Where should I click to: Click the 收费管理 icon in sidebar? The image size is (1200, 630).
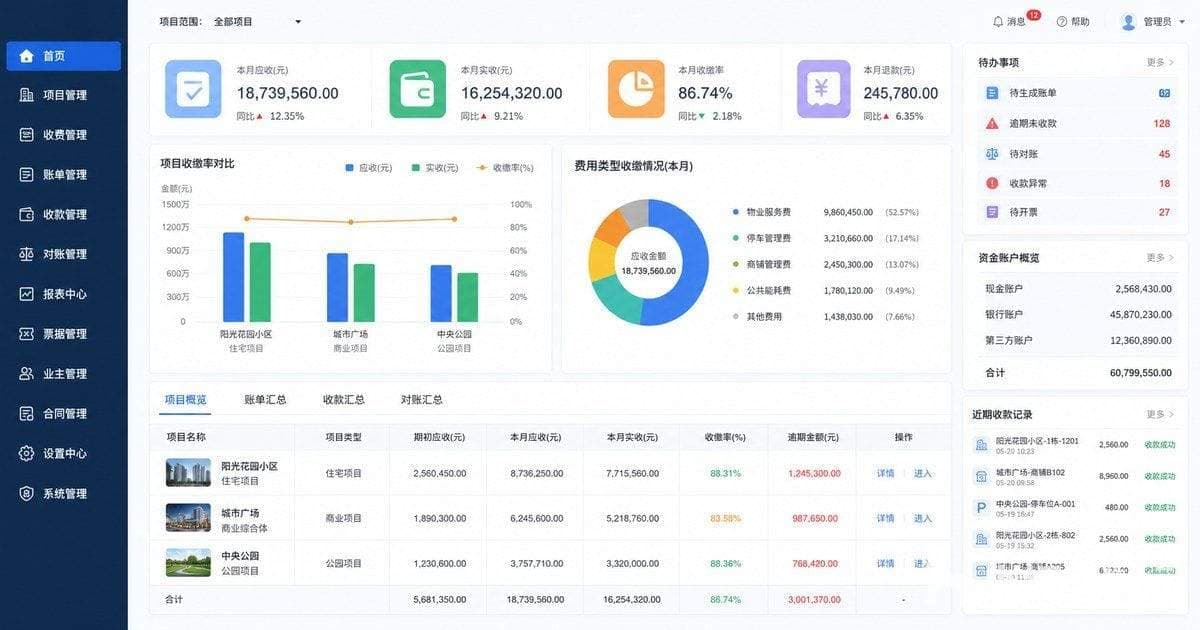26,135
